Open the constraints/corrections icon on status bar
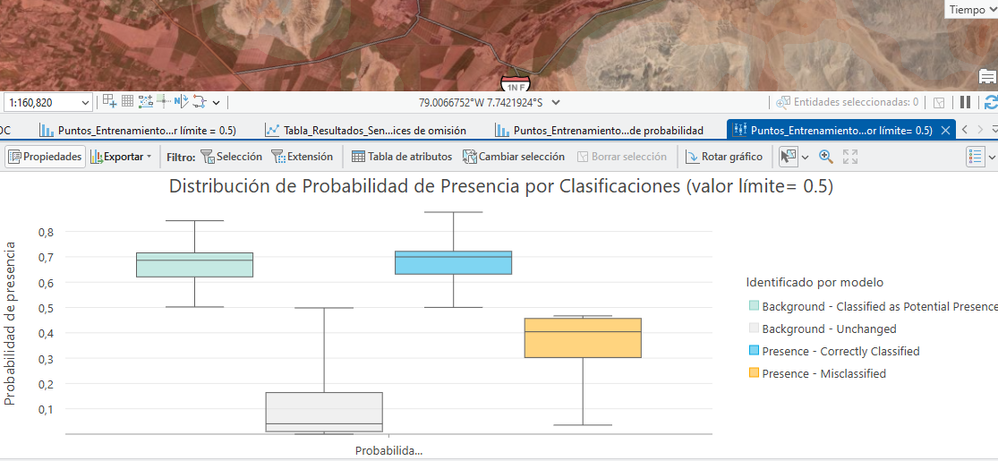The height and width of the screenshot is (461, 998). [x=164, y=101]
